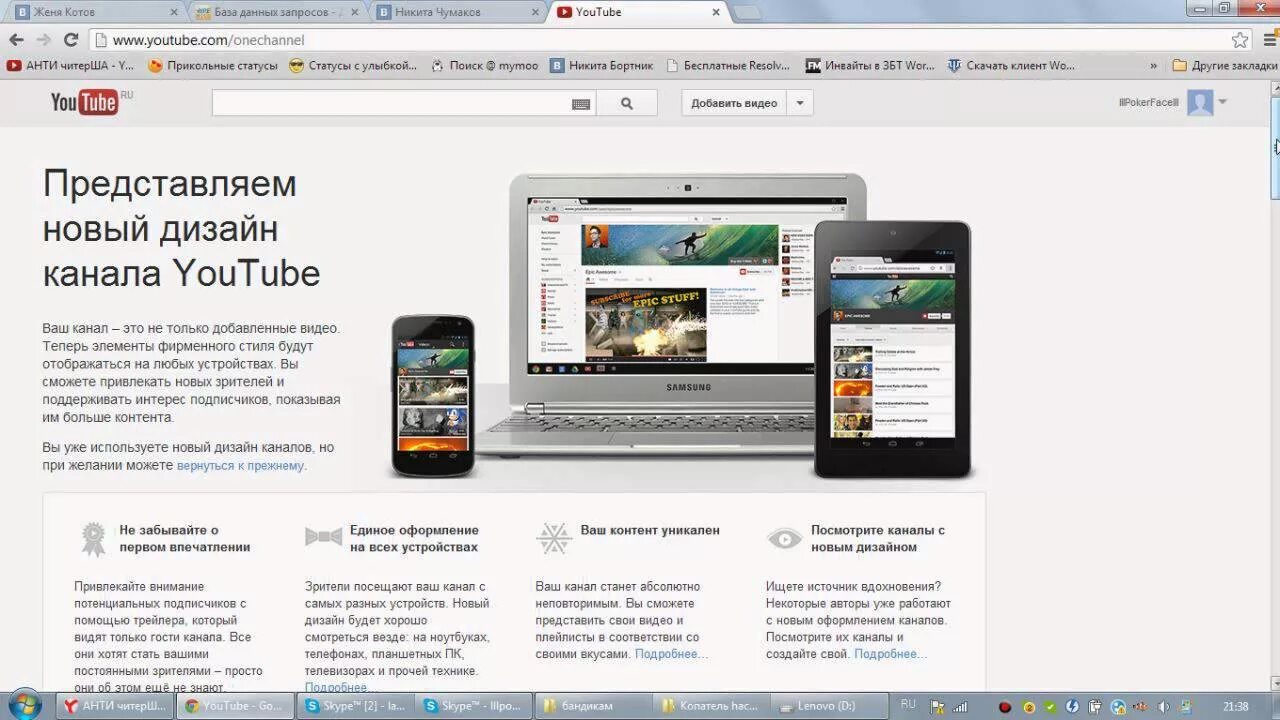Open dropdown arrow next to Добавить видео
This screenshot has height=720, width=1280.
coord(799,103)
